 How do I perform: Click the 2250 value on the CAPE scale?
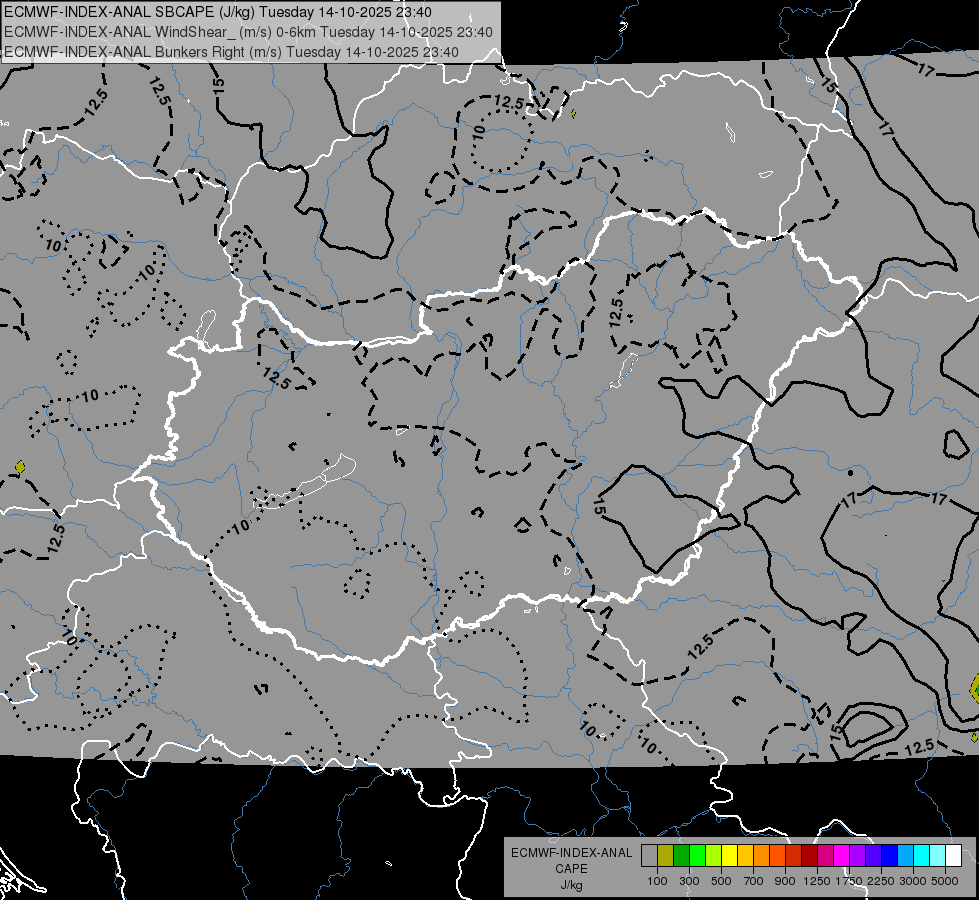pos(881,881)
